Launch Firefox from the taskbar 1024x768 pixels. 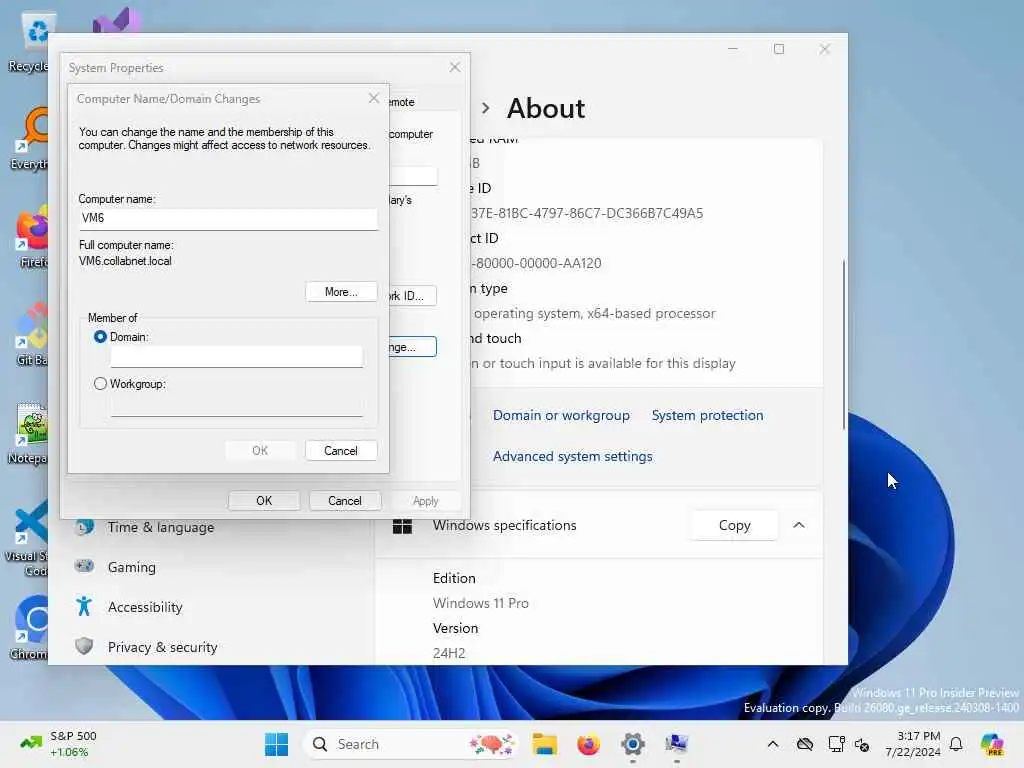pos(588,744)
